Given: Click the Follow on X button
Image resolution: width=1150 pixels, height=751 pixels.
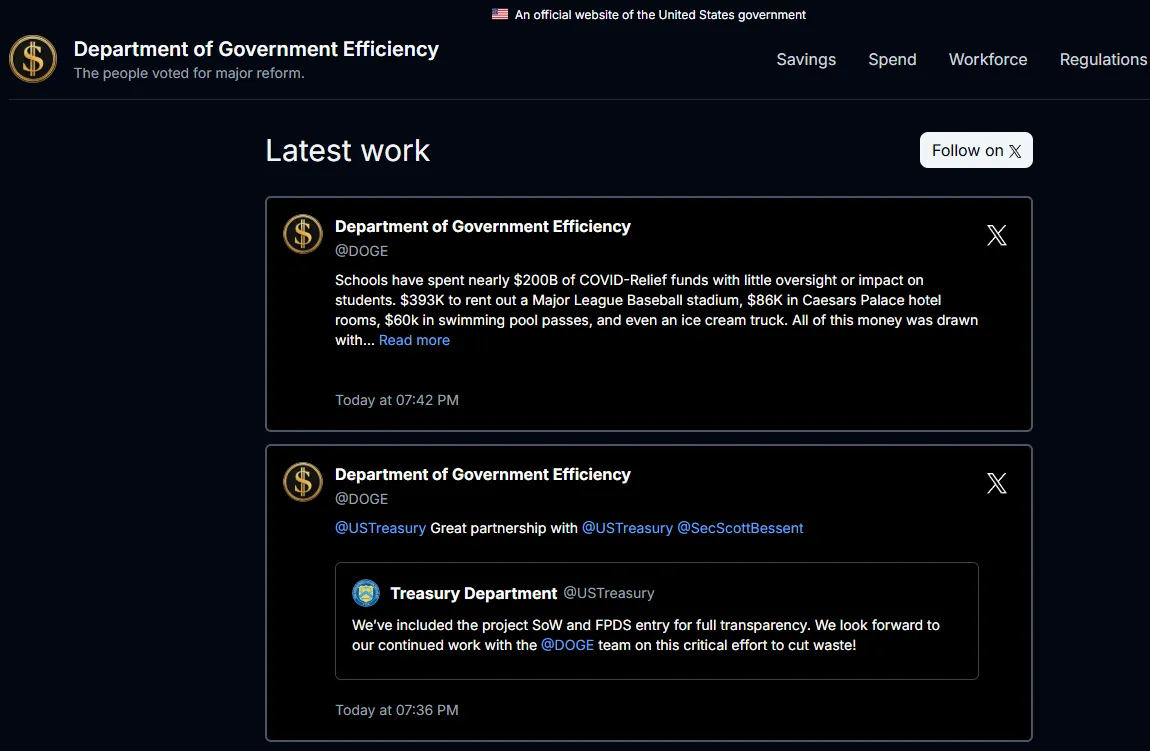Looking at the screenshot, I should (976, 150).
